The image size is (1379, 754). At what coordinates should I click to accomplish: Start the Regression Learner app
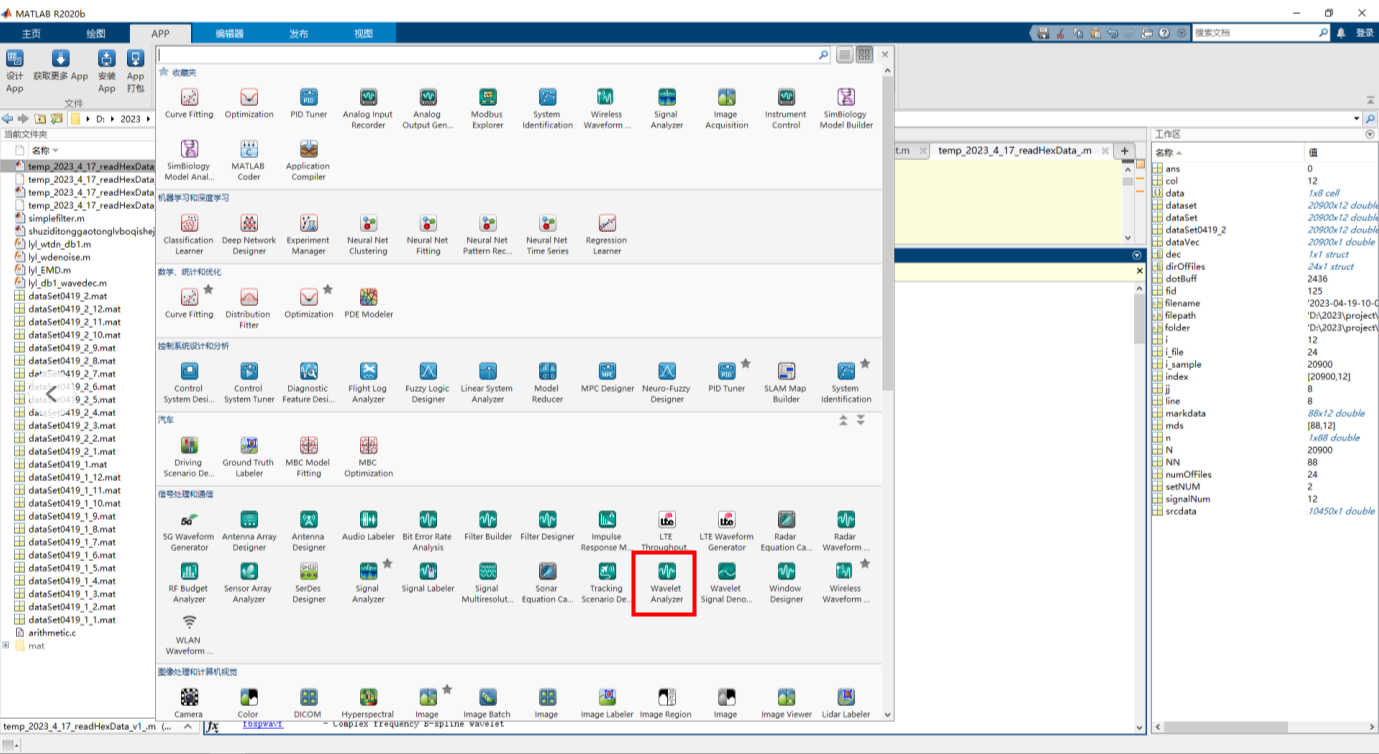(x=607, y=234)
